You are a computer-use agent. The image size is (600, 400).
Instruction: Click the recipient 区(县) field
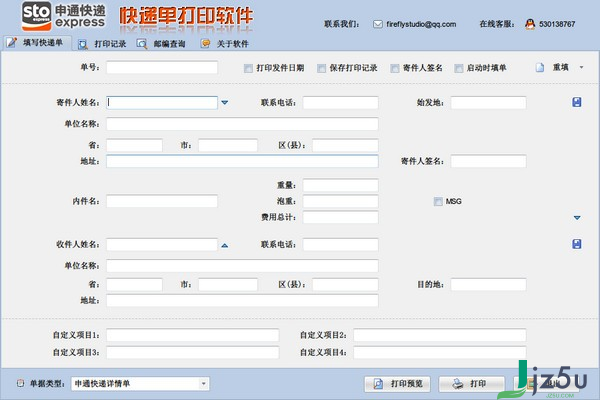pos(345,284)
